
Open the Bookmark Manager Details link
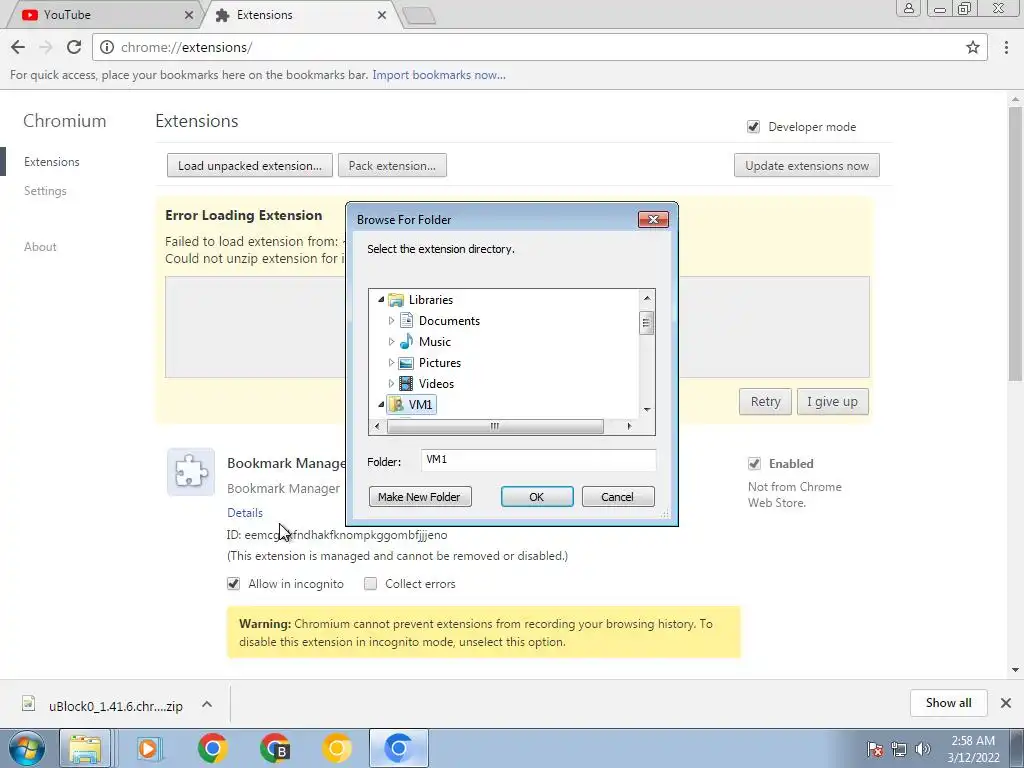click(245, 513)
